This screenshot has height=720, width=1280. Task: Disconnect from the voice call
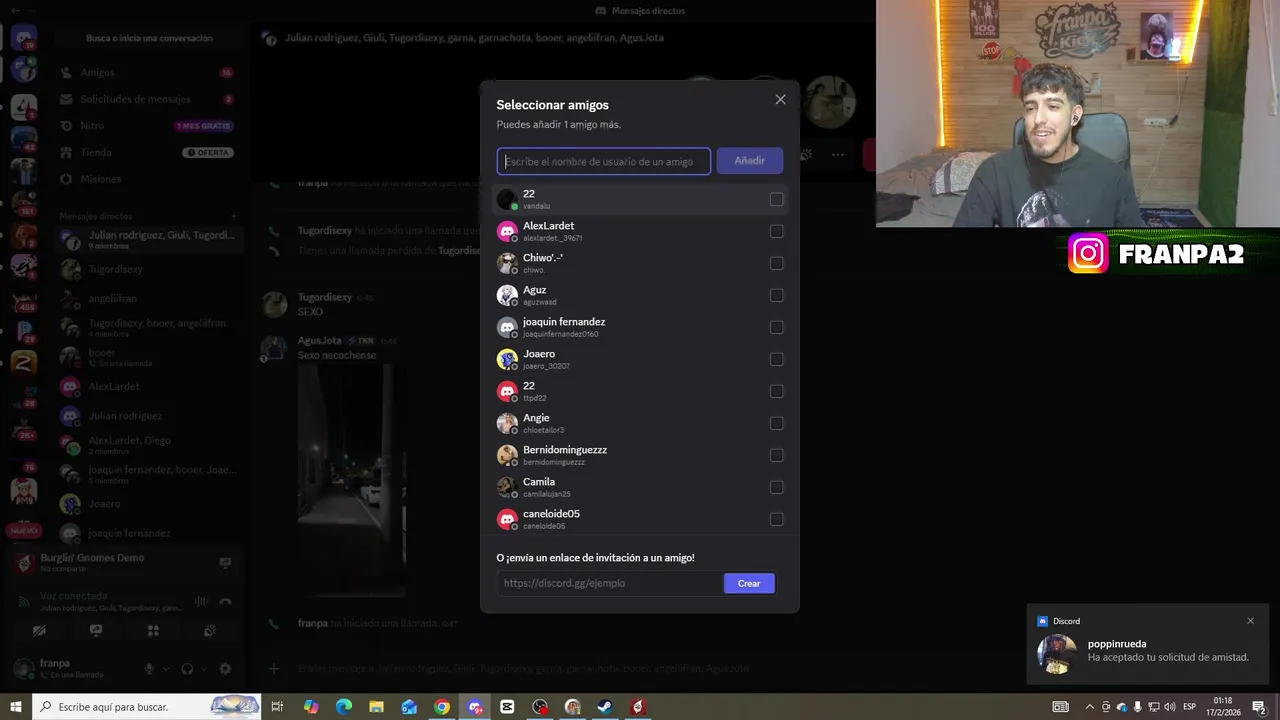click(x=225, y=601)
